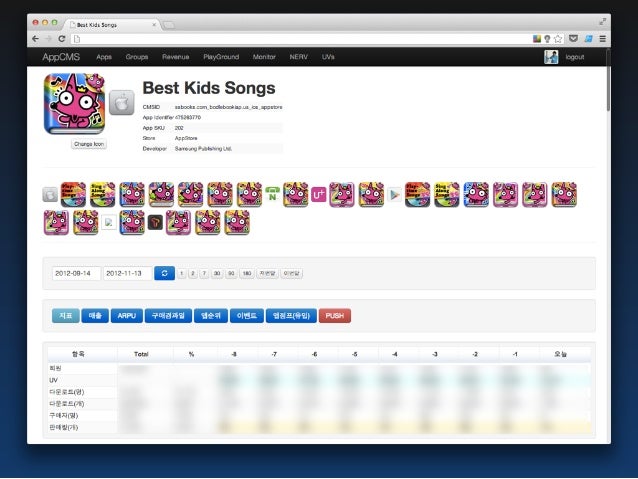This screenshot has width=638, height=479.
Task: Switch to the 지표 tab
Action: pos(66,315)
